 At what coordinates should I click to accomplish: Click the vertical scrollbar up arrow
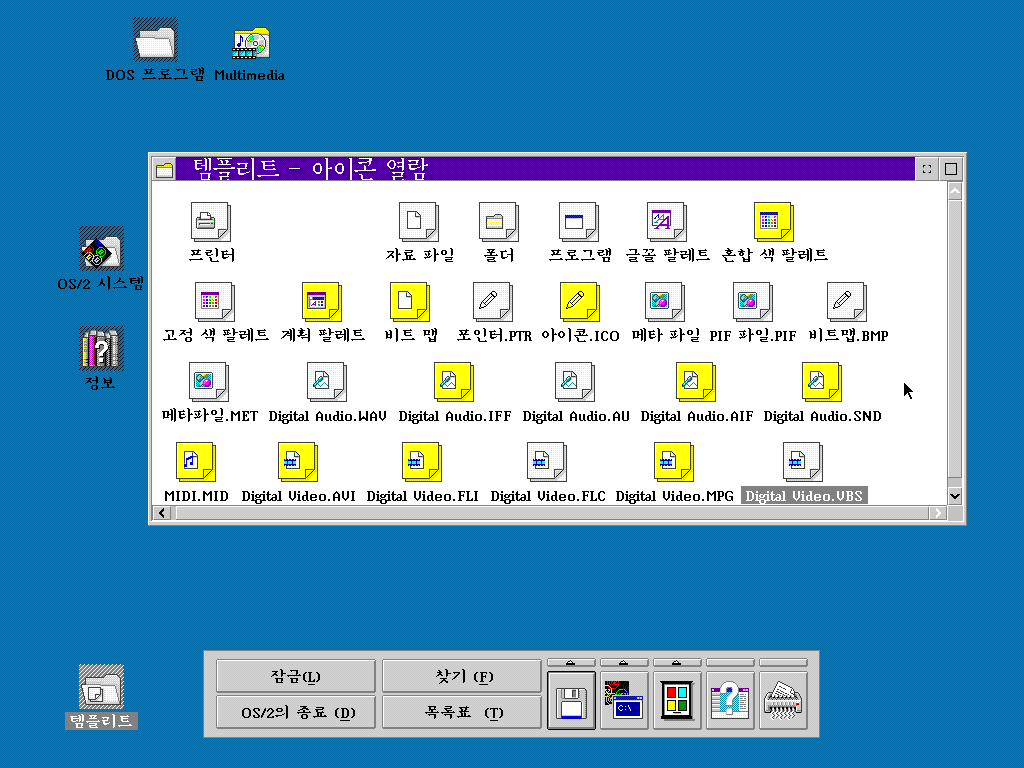[x=955, y=191]
